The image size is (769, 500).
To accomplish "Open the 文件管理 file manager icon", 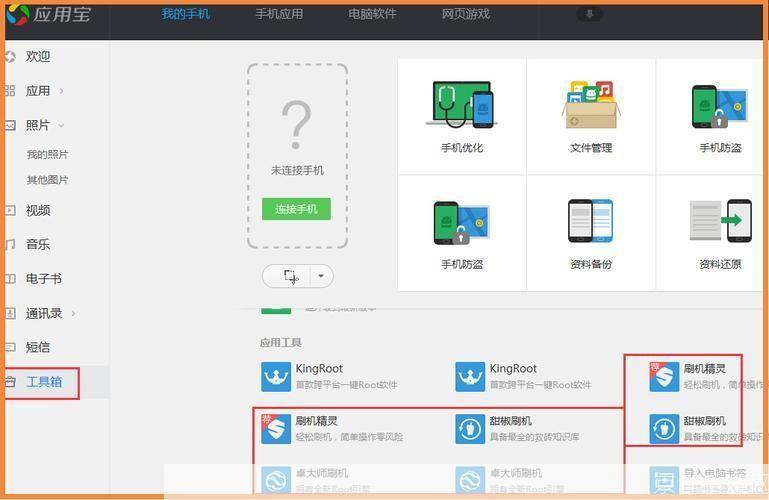I will 590,105.
